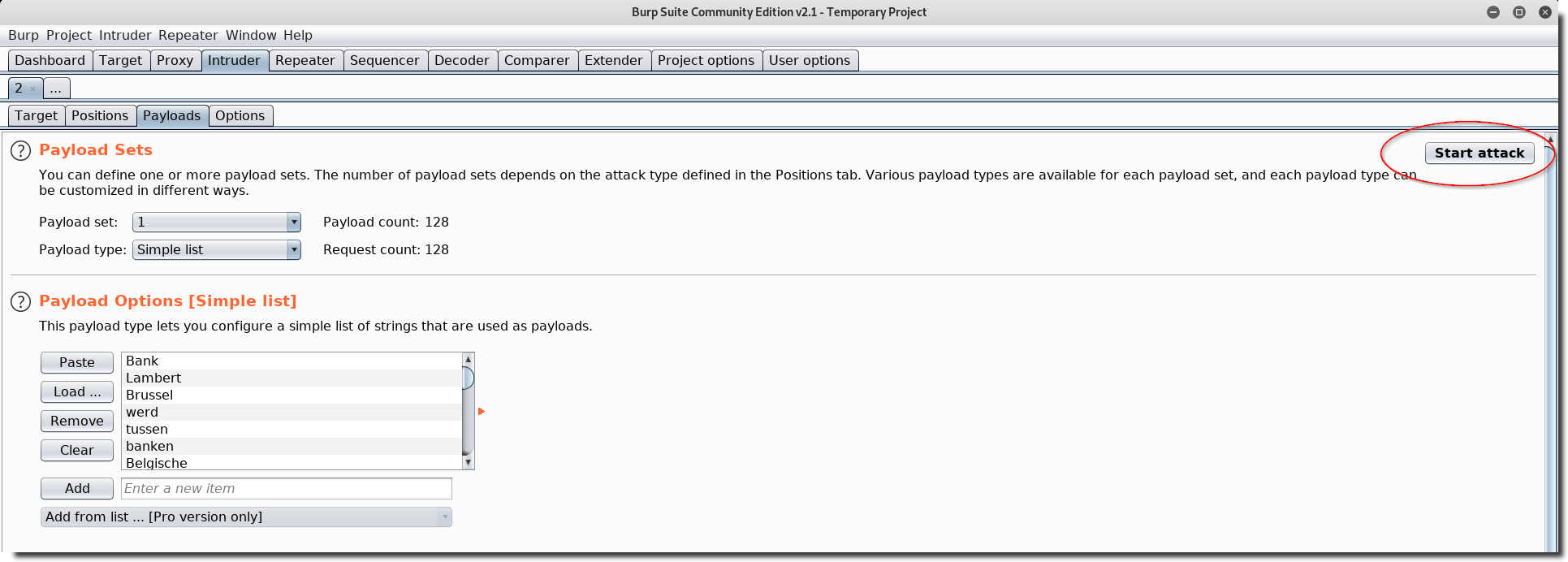
Task: Select the Belgische payload entry
Action: [x=292, y=463]
